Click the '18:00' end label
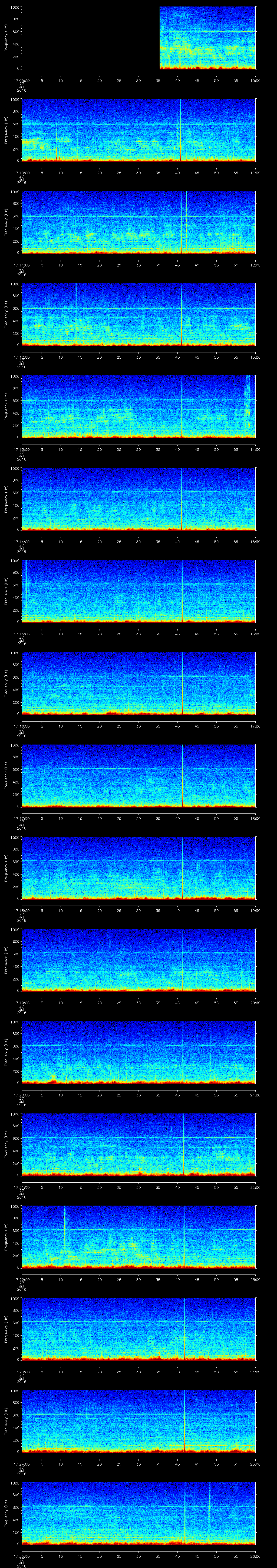This screenshot has height=1568, width=277. coord(255,818)
